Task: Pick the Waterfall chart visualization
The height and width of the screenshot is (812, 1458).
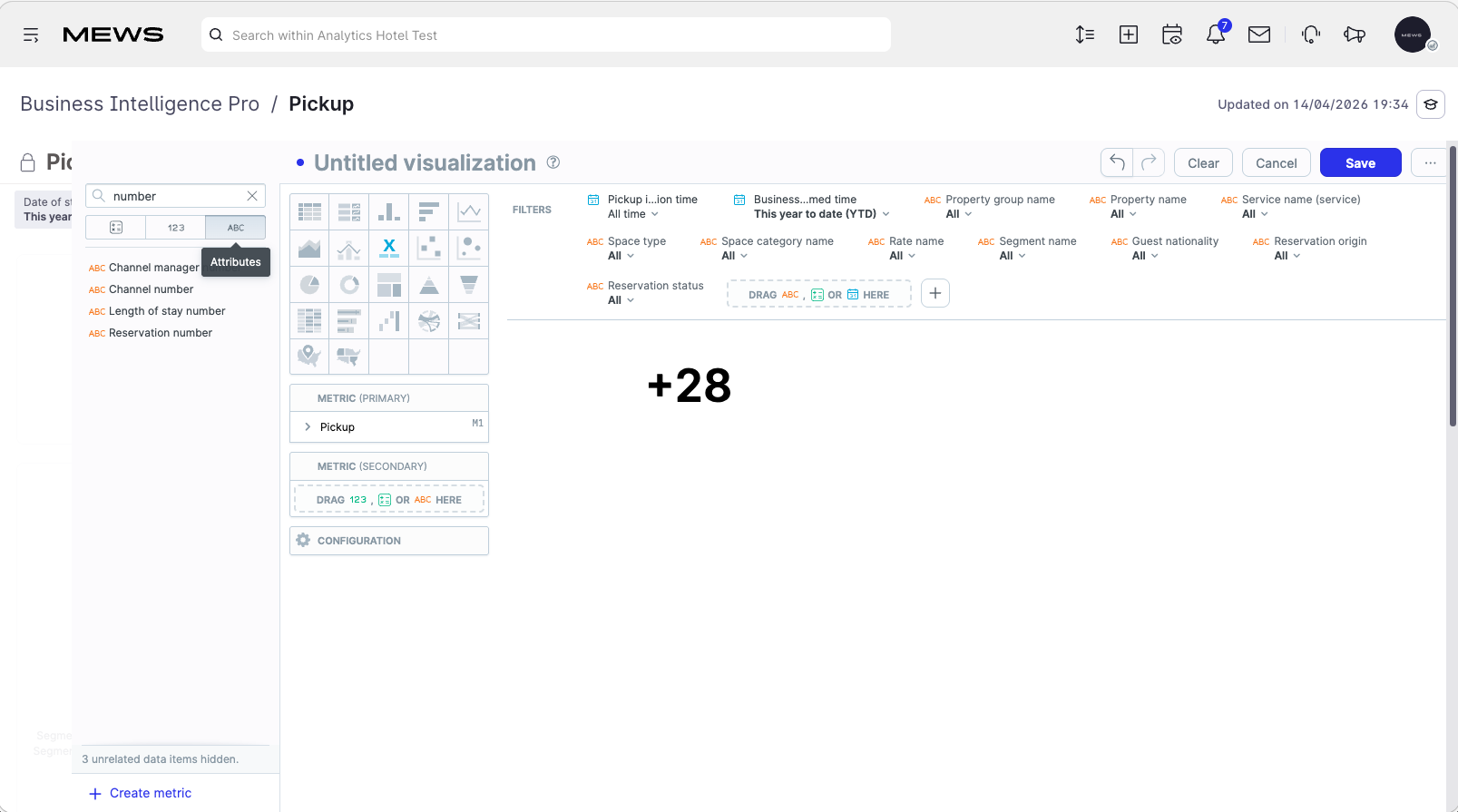Action: tap(389, 321)
